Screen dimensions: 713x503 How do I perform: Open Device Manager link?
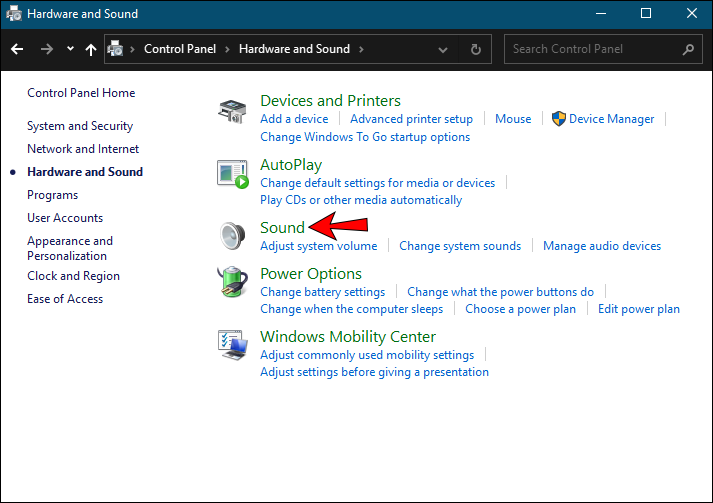click(x=611, y=119)
